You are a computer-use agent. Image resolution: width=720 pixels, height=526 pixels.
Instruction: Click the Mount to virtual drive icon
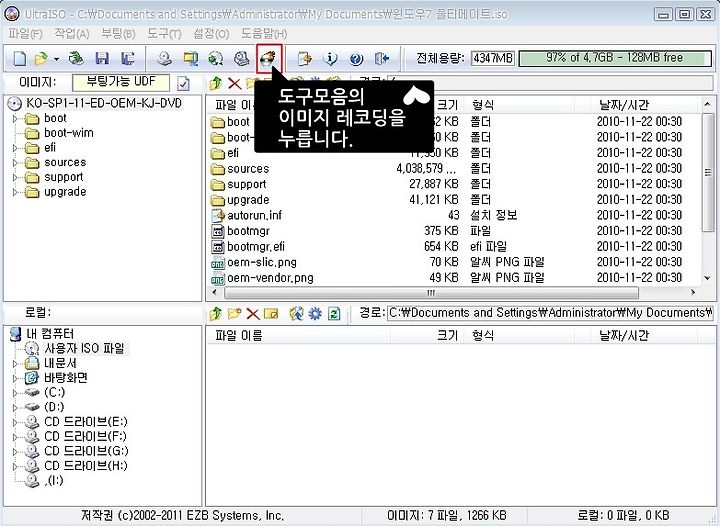click(x=241, y=58)
